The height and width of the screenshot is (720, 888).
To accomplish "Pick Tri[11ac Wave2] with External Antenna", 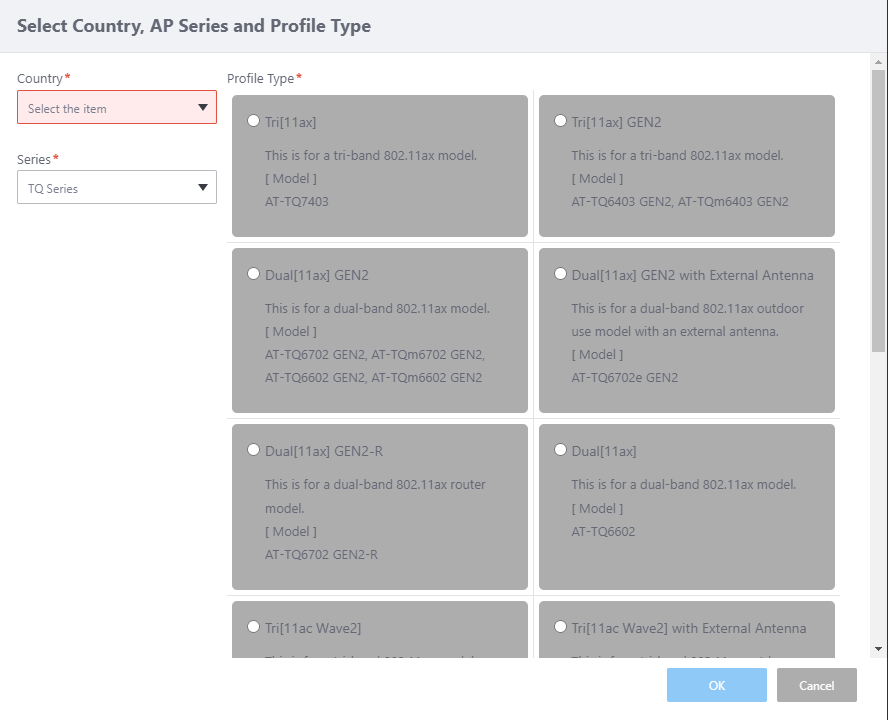I will pos(560,627).
